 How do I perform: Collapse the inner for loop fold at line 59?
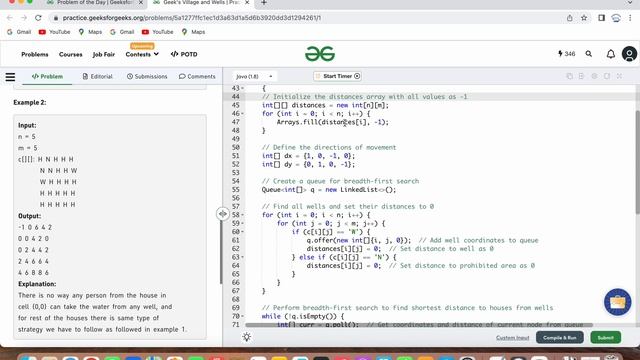click(242, 223)
